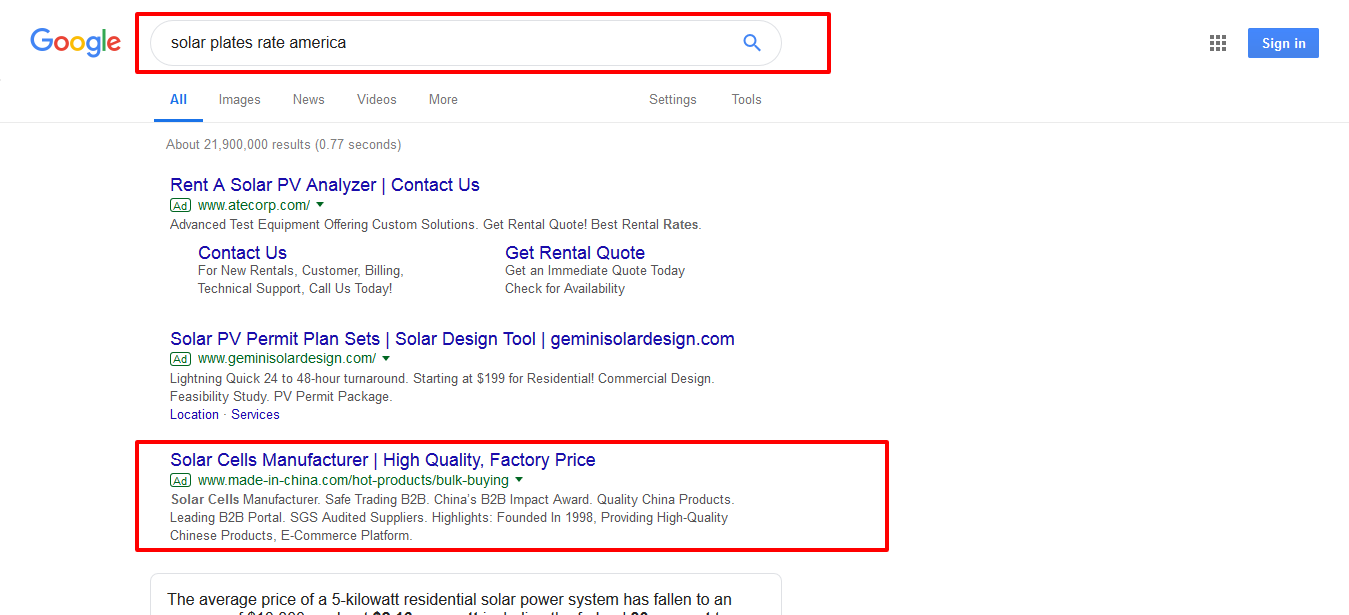This screenshot has height=615, width=1349.
Task: Switch to the News tab
Action: point(308,100)
